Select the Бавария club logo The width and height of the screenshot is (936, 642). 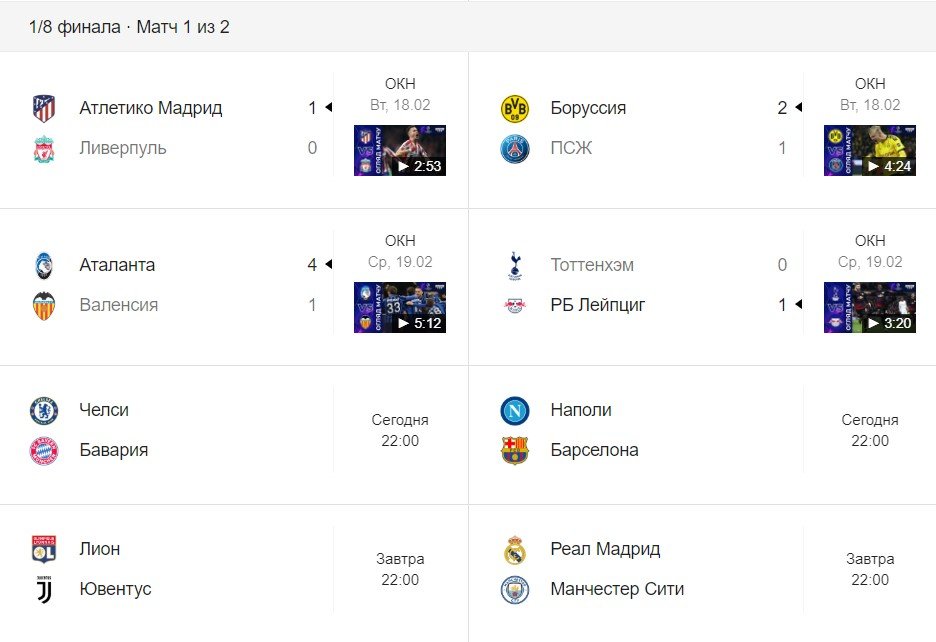point(43,450)
